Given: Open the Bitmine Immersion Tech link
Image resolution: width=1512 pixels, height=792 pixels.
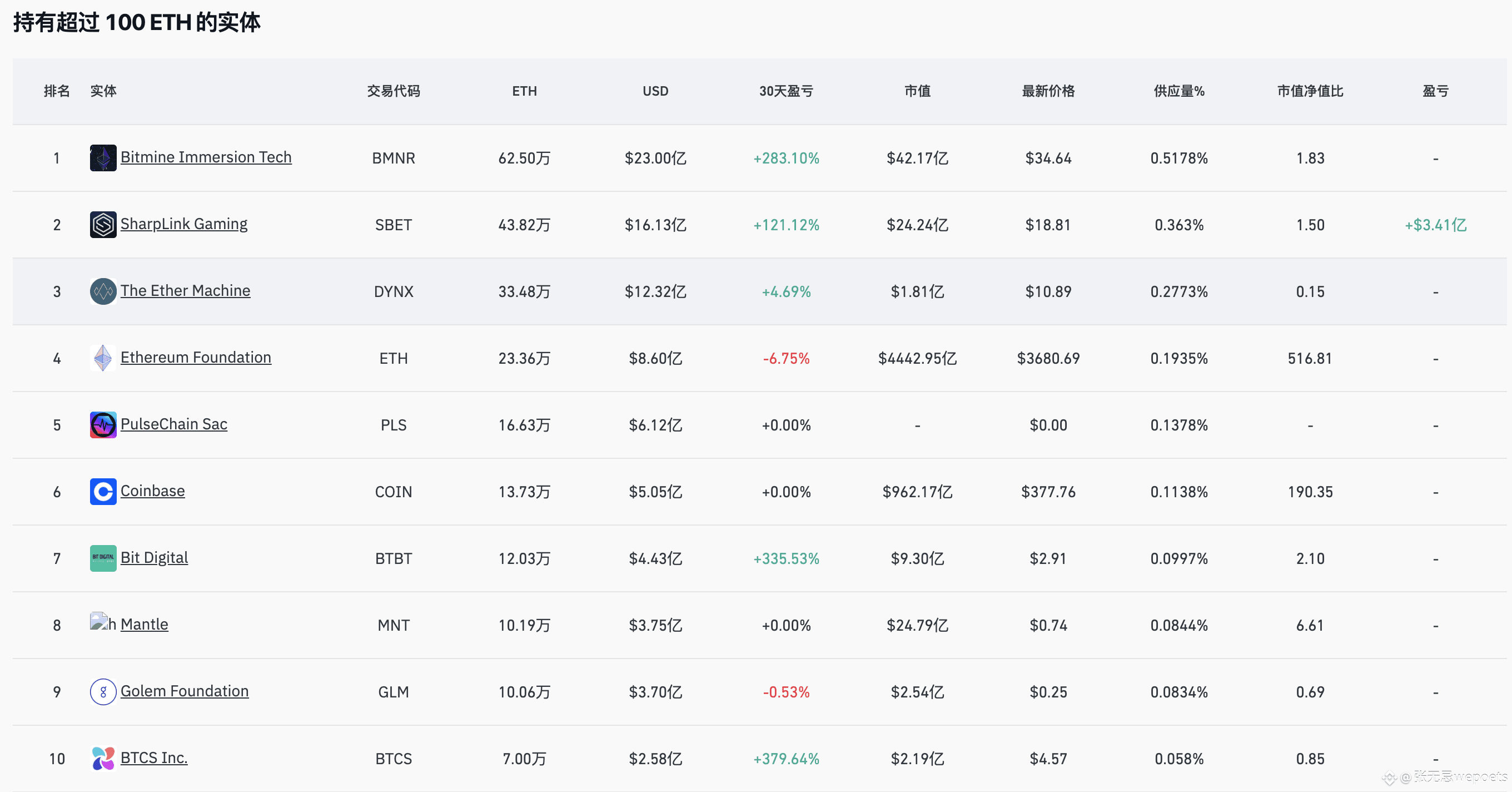Looking at the screenshot, I should [206, 157].
